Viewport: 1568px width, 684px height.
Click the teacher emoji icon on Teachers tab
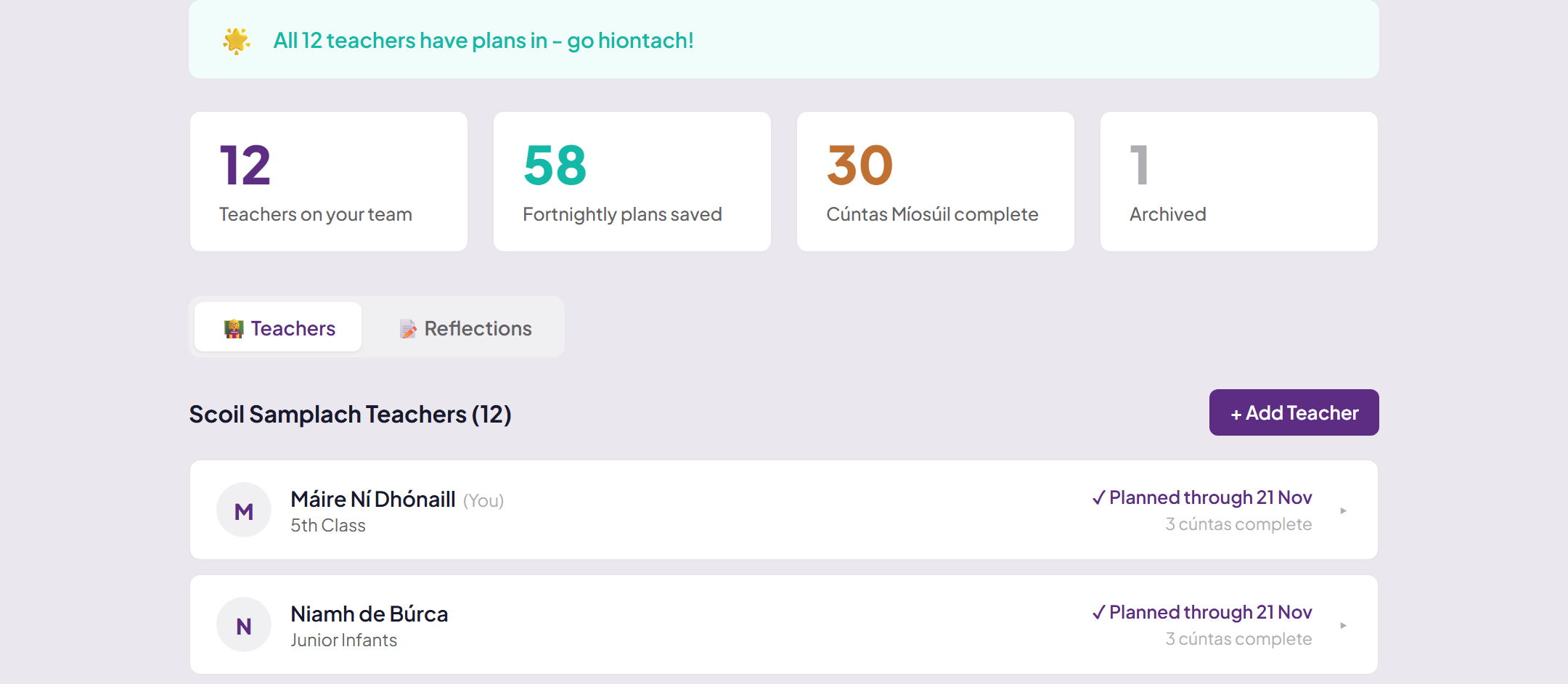point(234,329)
